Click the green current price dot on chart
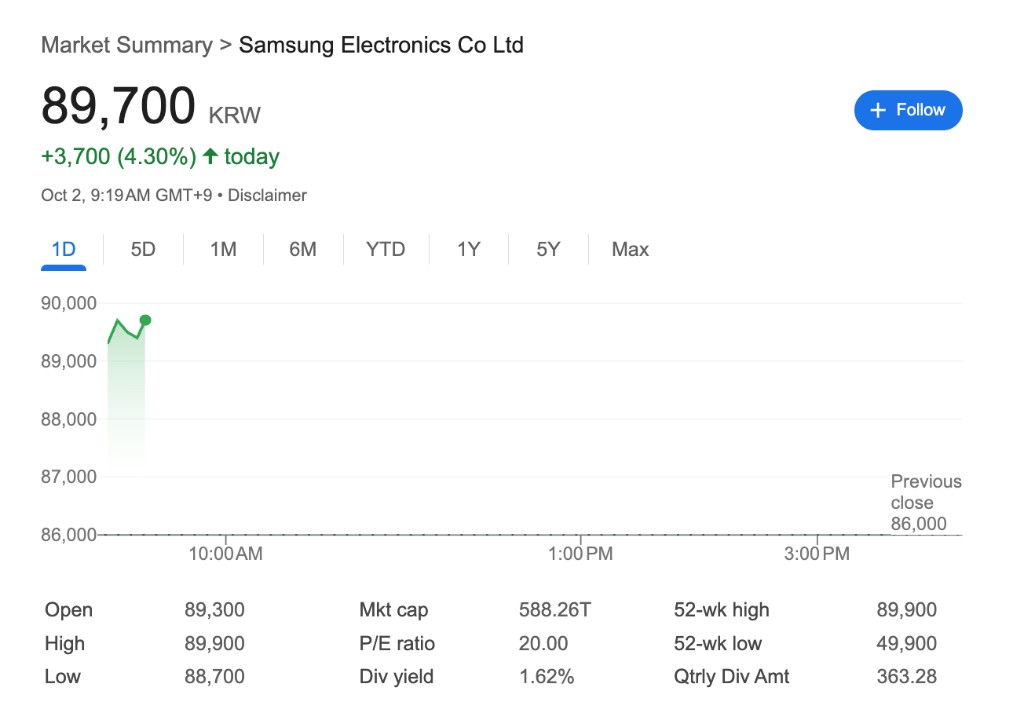The image size is (1024, 709). tap(145, 320)
